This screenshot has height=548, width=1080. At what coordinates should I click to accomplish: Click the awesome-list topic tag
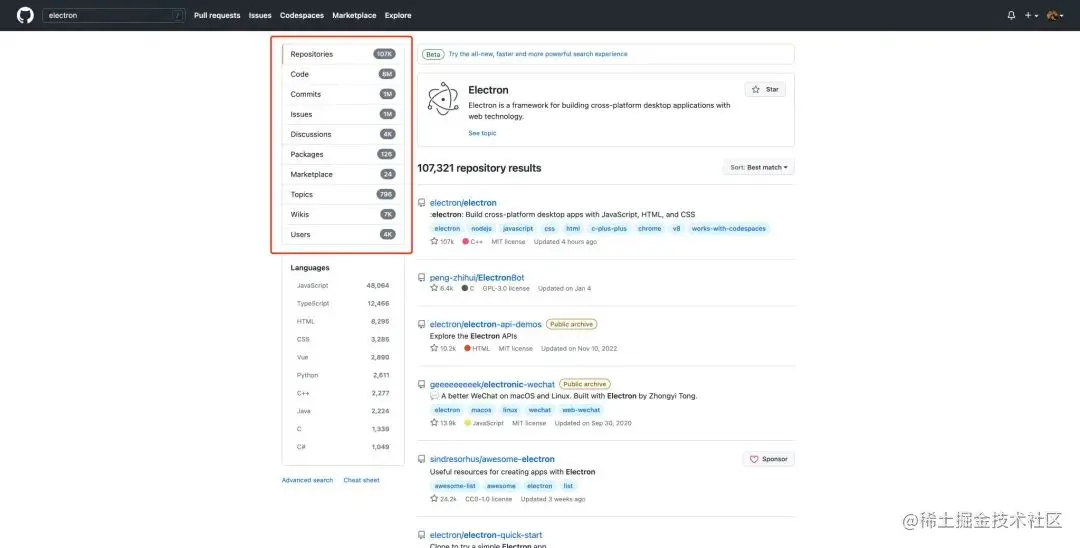click(x=455, y=486)
